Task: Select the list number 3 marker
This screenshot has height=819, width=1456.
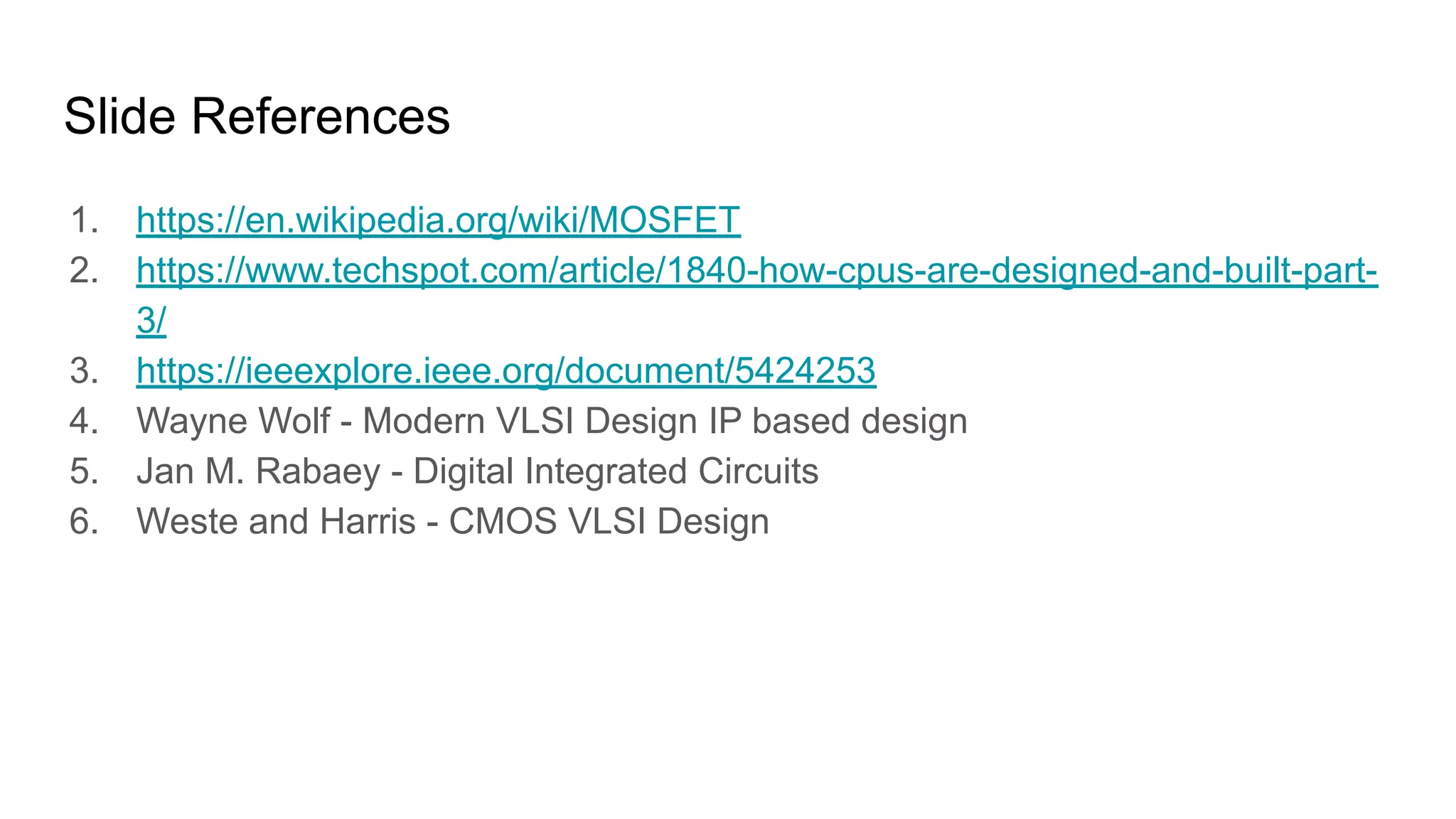Action: tap(84, 371)
